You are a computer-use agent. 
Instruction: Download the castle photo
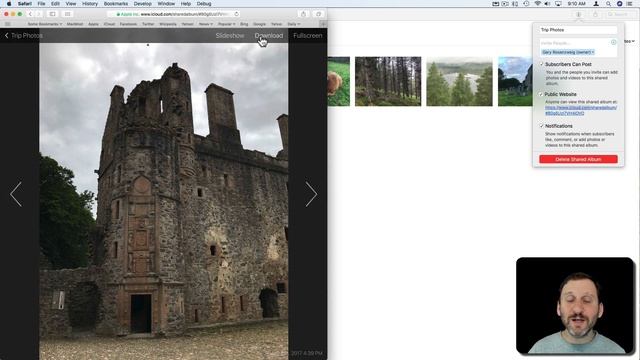pyautogui.click(x=269, y=36)
